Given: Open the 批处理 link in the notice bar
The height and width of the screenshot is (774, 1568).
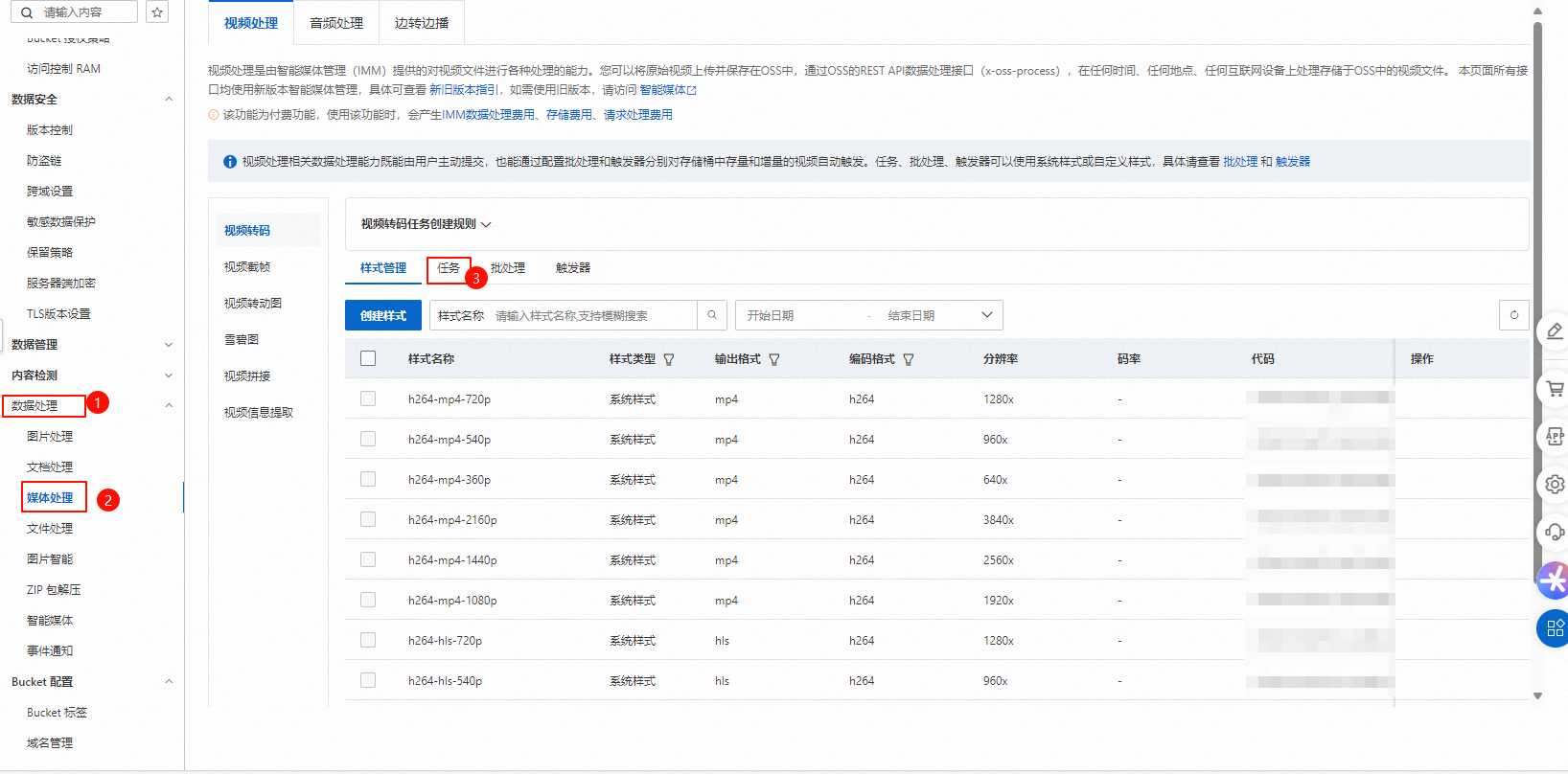Looking at the screenshot, I should point(1240,162).
